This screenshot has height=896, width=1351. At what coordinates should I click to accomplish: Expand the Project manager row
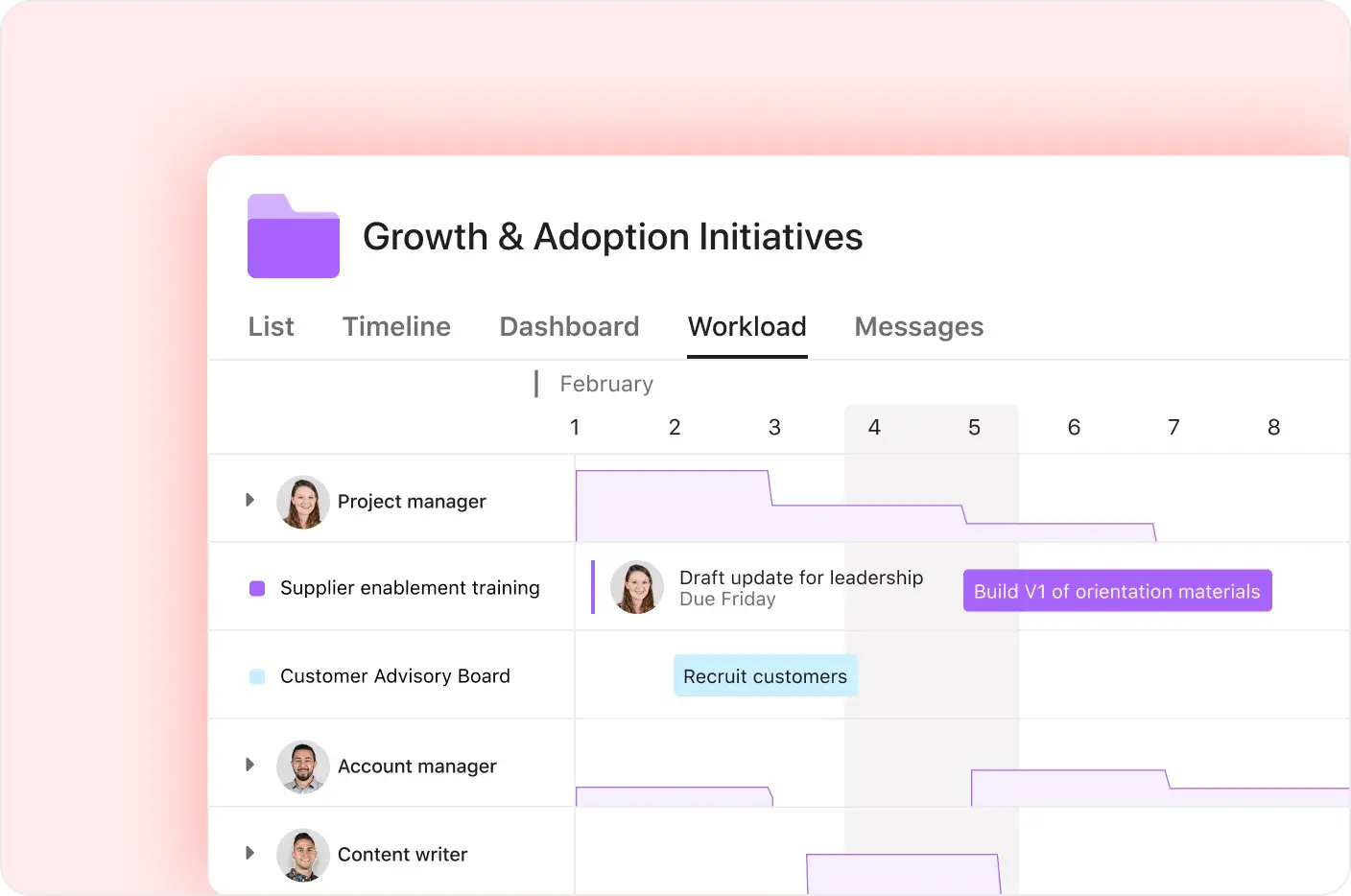pos(249,500)
